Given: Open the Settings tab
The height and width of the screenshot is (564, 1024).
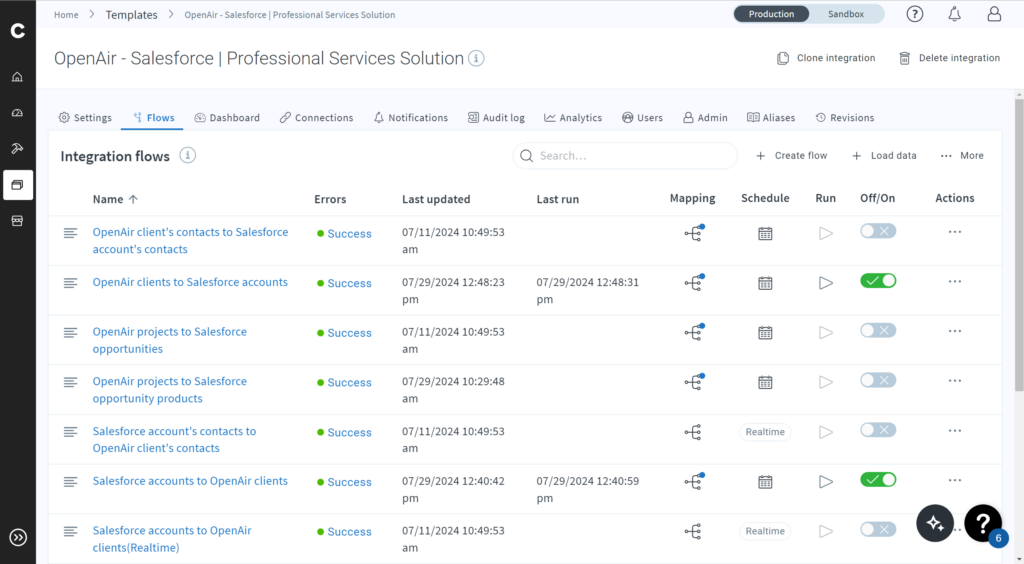Looking at the screenshot, I should pyautogui.click(x=85, y=118).
